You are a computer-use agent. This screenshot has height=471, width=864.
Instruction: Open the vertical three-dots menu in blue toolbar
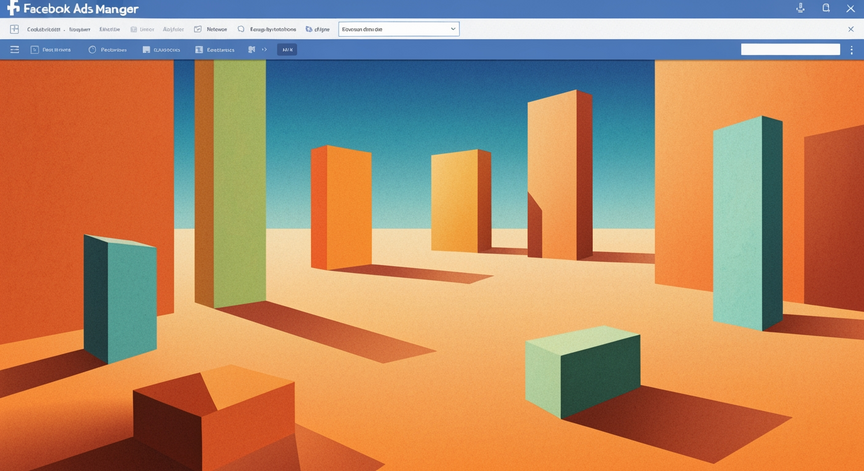point(851,50)
